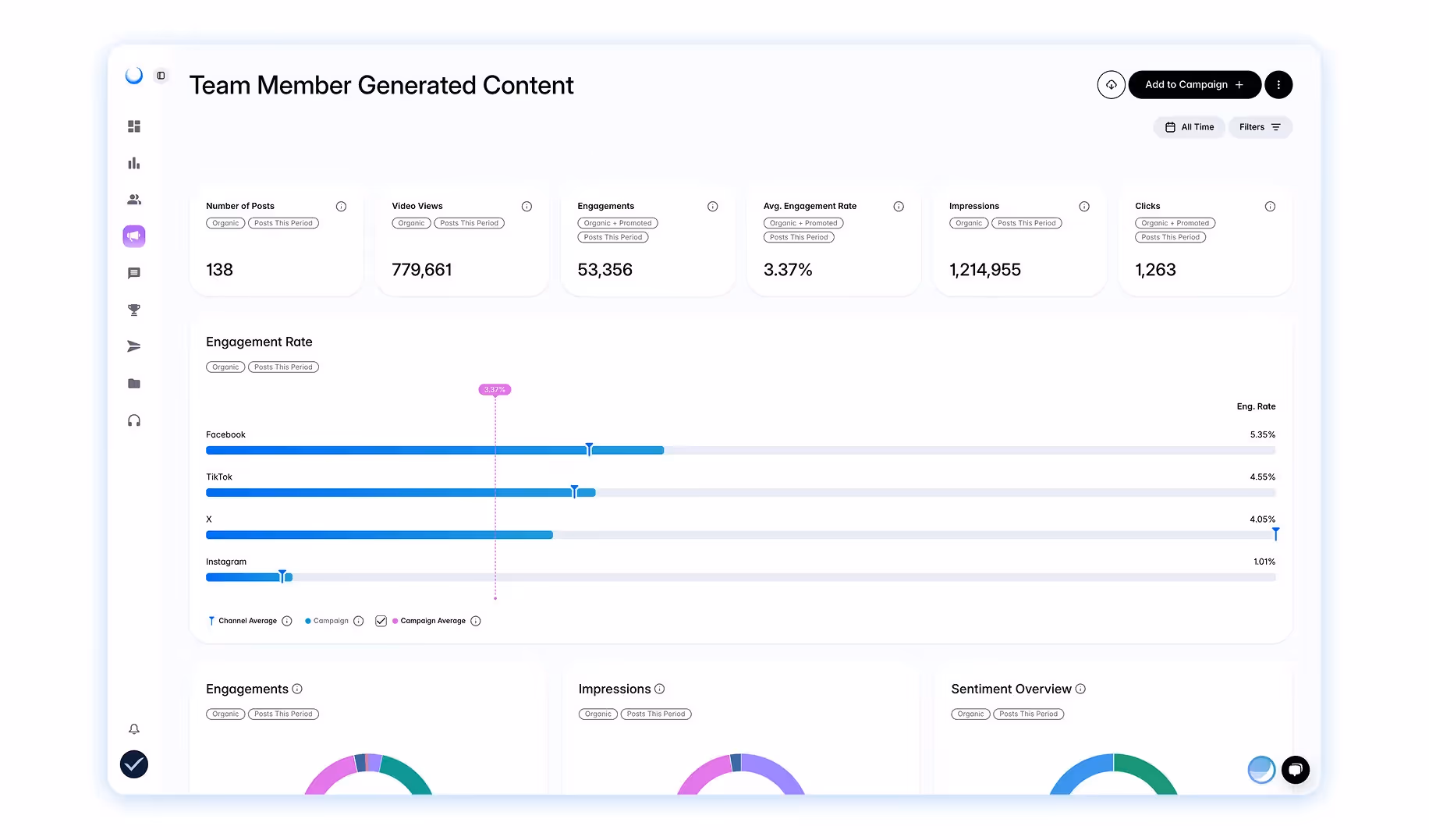Click the cloud download export button
The height and width of the screenshot is (840, 1429).
1111,84
